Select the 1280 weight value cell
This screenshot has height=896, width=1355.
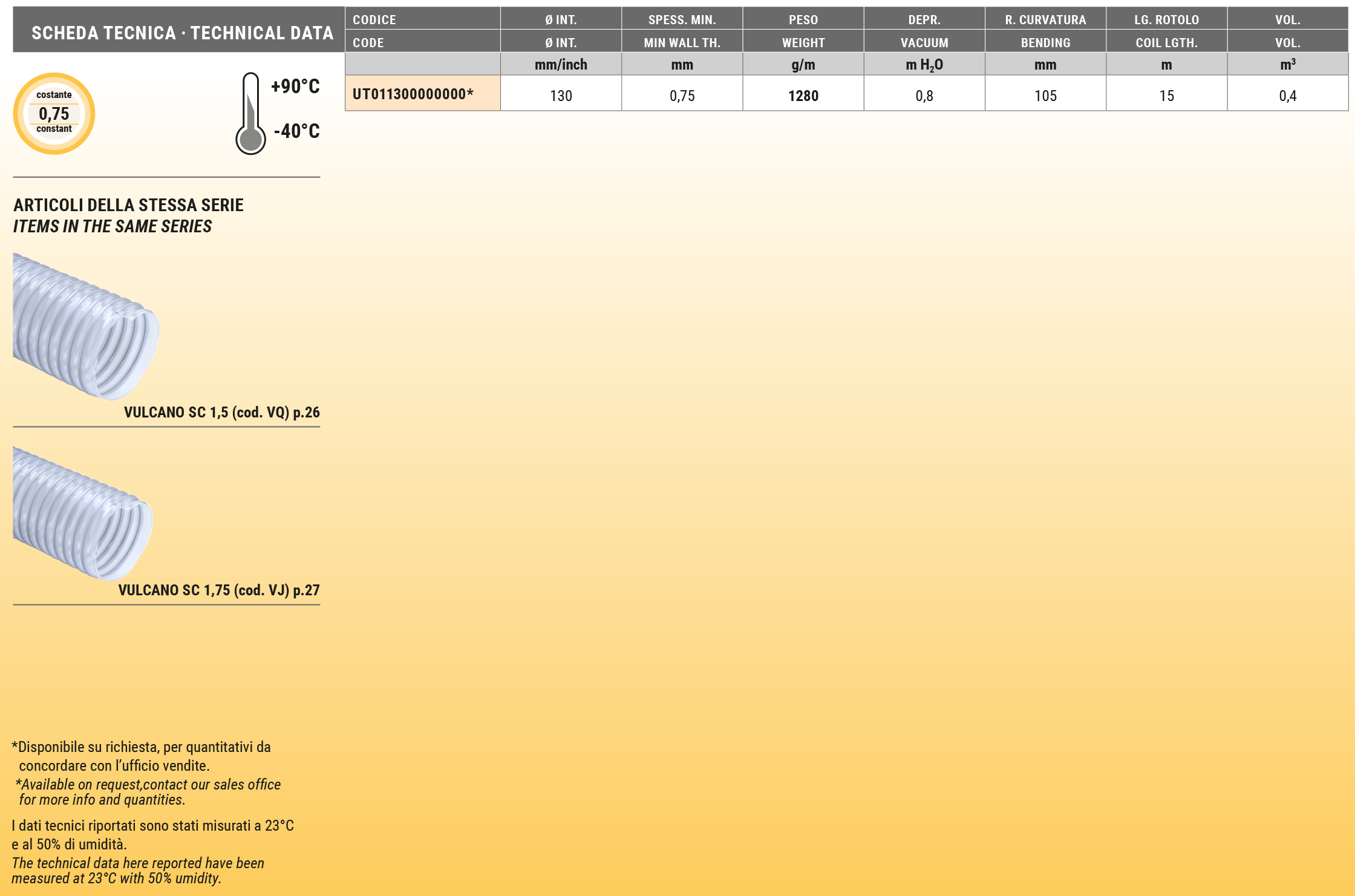tap(803, 96)
